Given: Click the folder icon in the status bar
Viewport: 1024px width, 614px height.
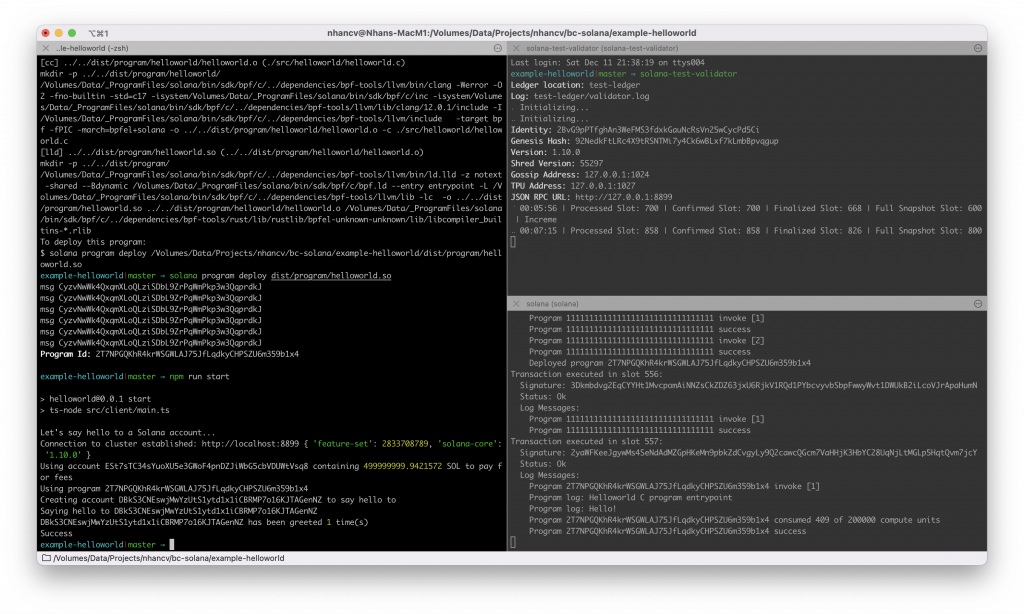Looking at the screenshot, I should (46, 558).
